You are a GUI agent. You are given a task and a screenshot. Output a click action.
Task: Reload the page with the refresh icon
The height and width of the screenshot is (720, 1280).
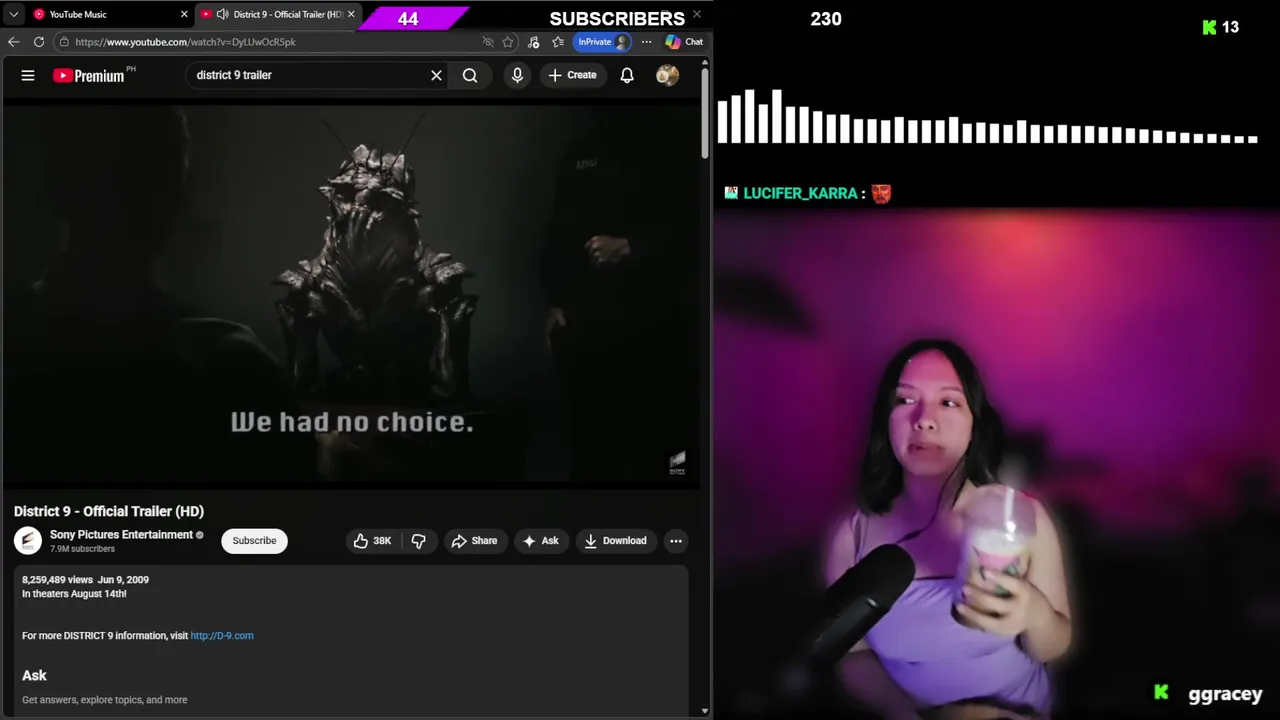[39, 42]
